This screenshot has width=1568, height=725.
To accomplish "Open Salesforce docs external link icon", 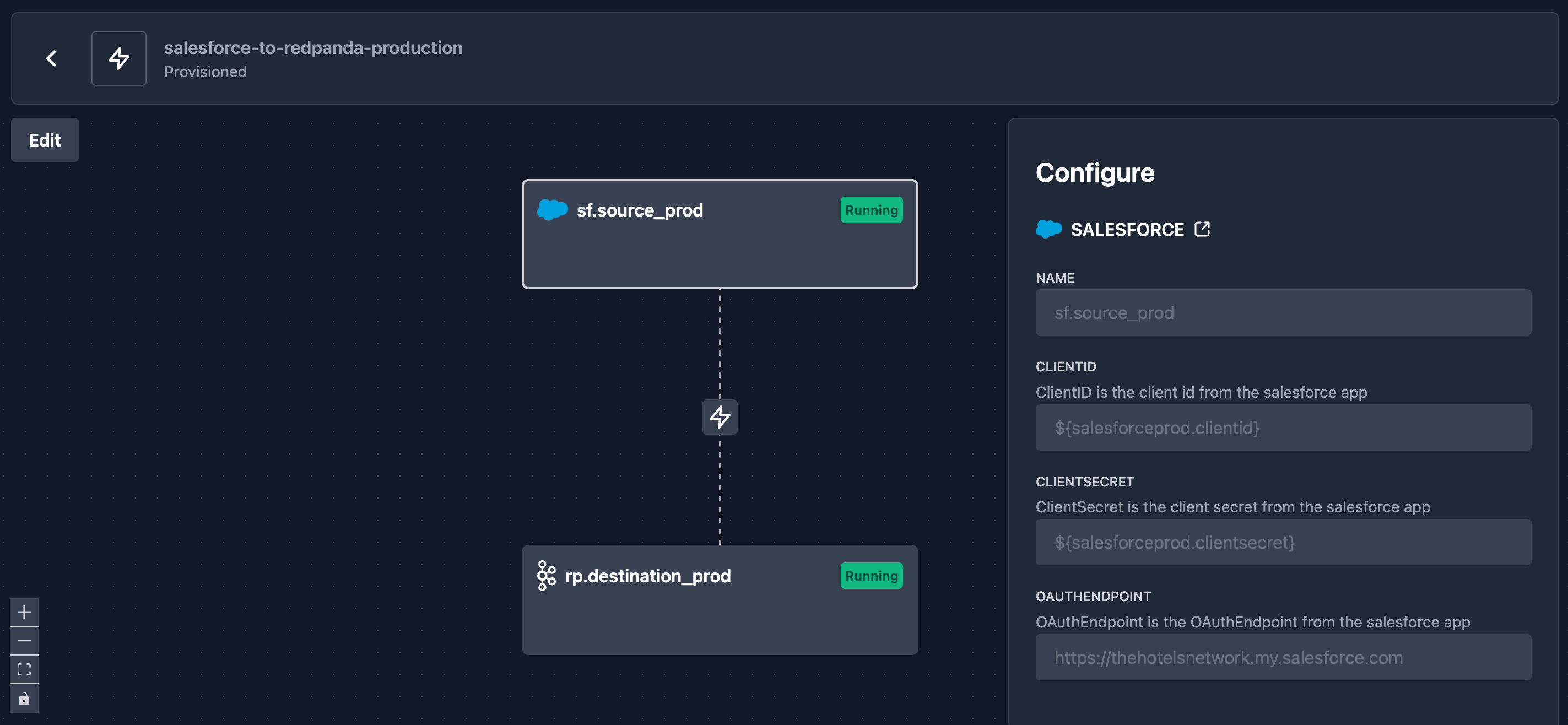I will (x=1202, y=229).
